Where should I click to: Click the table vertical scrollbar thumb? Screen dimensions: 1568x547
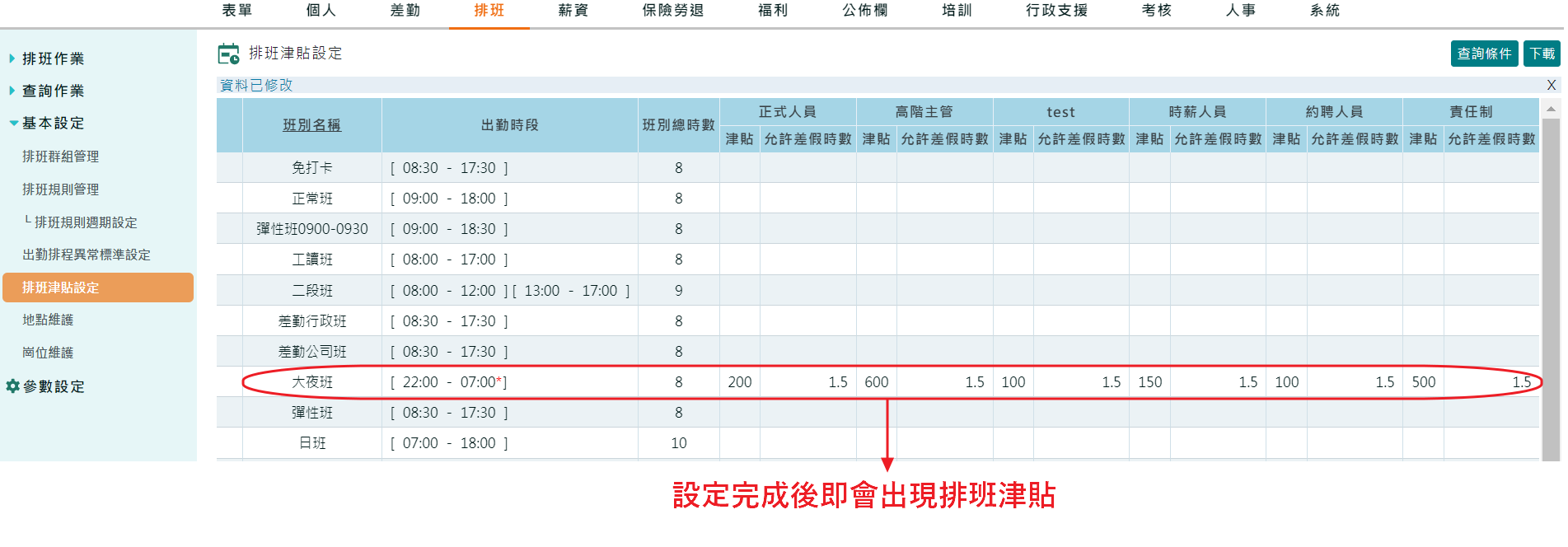[x=1551, y=288]
